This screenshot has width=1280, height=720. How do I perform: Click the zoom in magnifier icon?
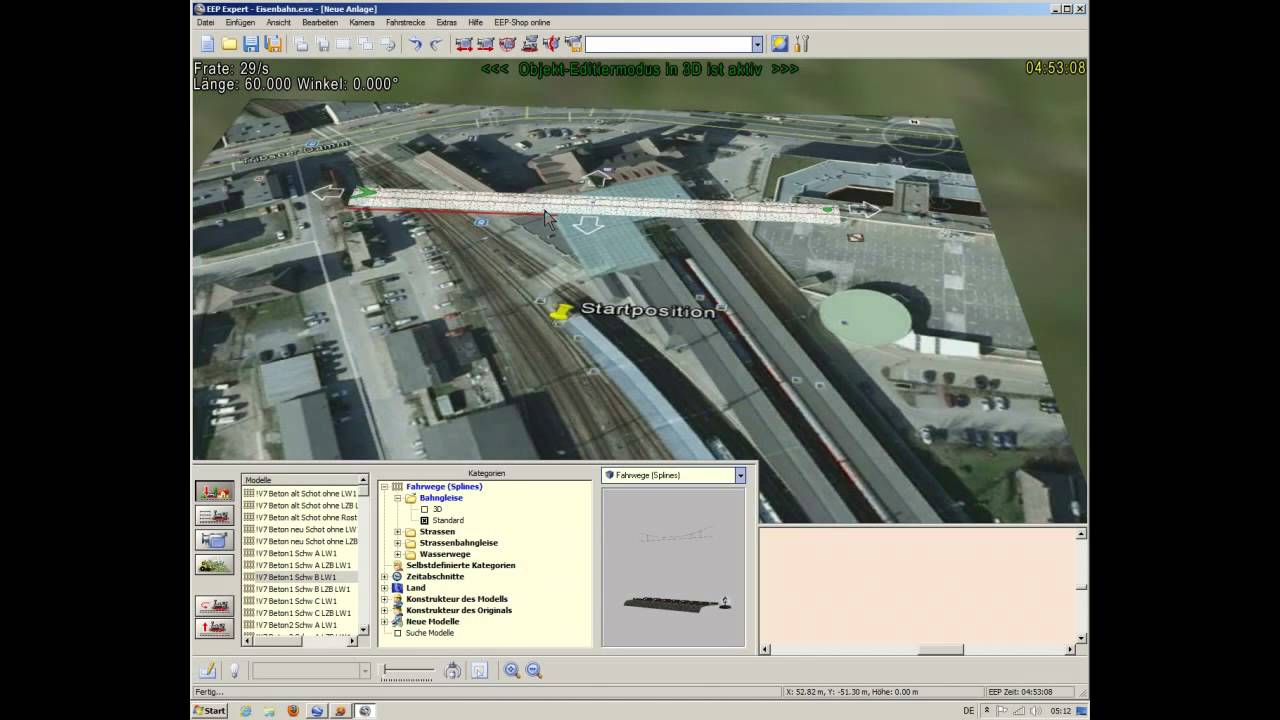pos(512,671)
